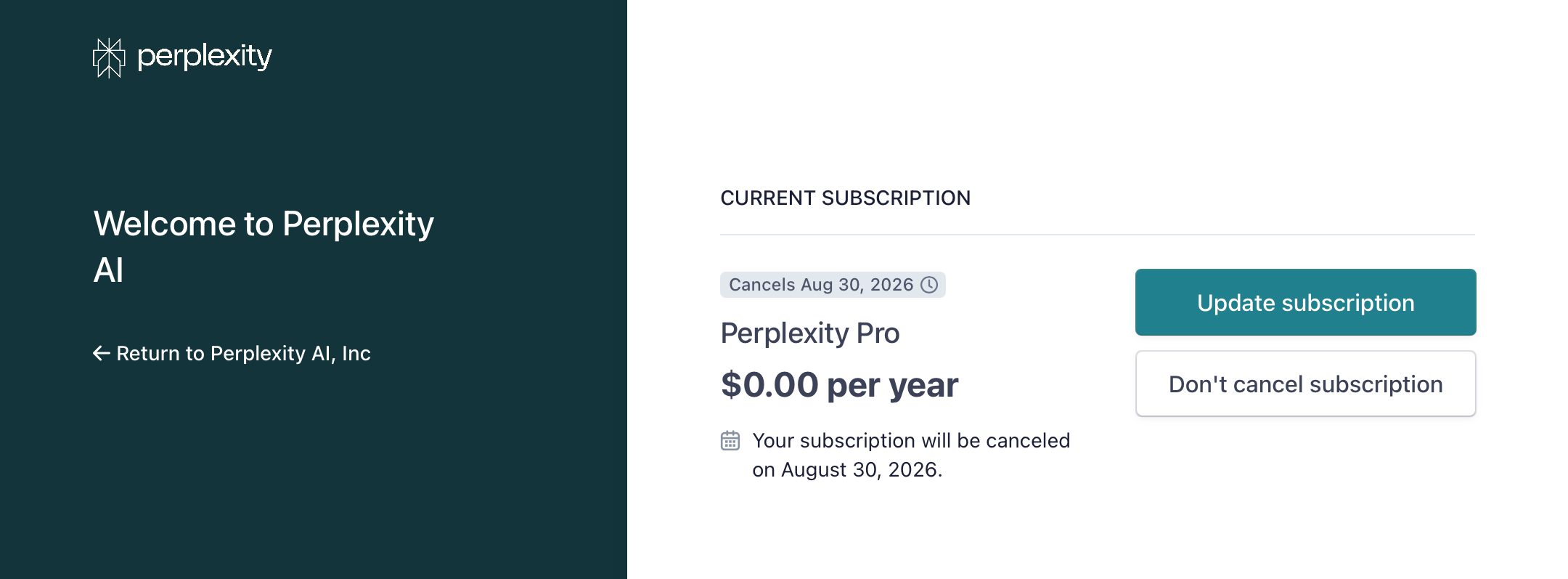Click the 'on August 30, 2026.' line
Viewport: 1568px width, 579px height.
(847, 469)
